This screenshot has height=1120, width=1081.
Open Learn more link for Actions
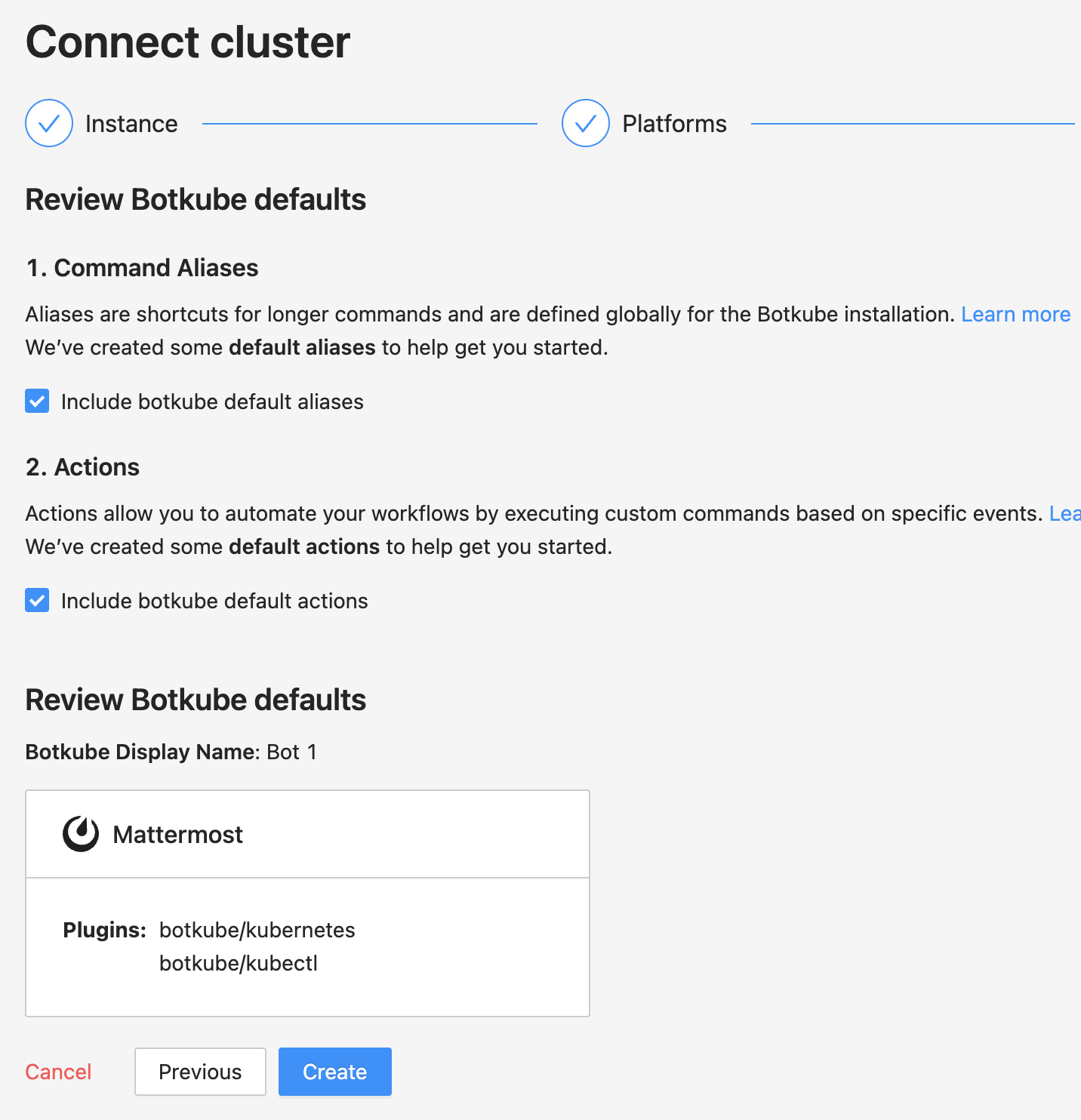pyautogui.click(x=1064, y=513)
